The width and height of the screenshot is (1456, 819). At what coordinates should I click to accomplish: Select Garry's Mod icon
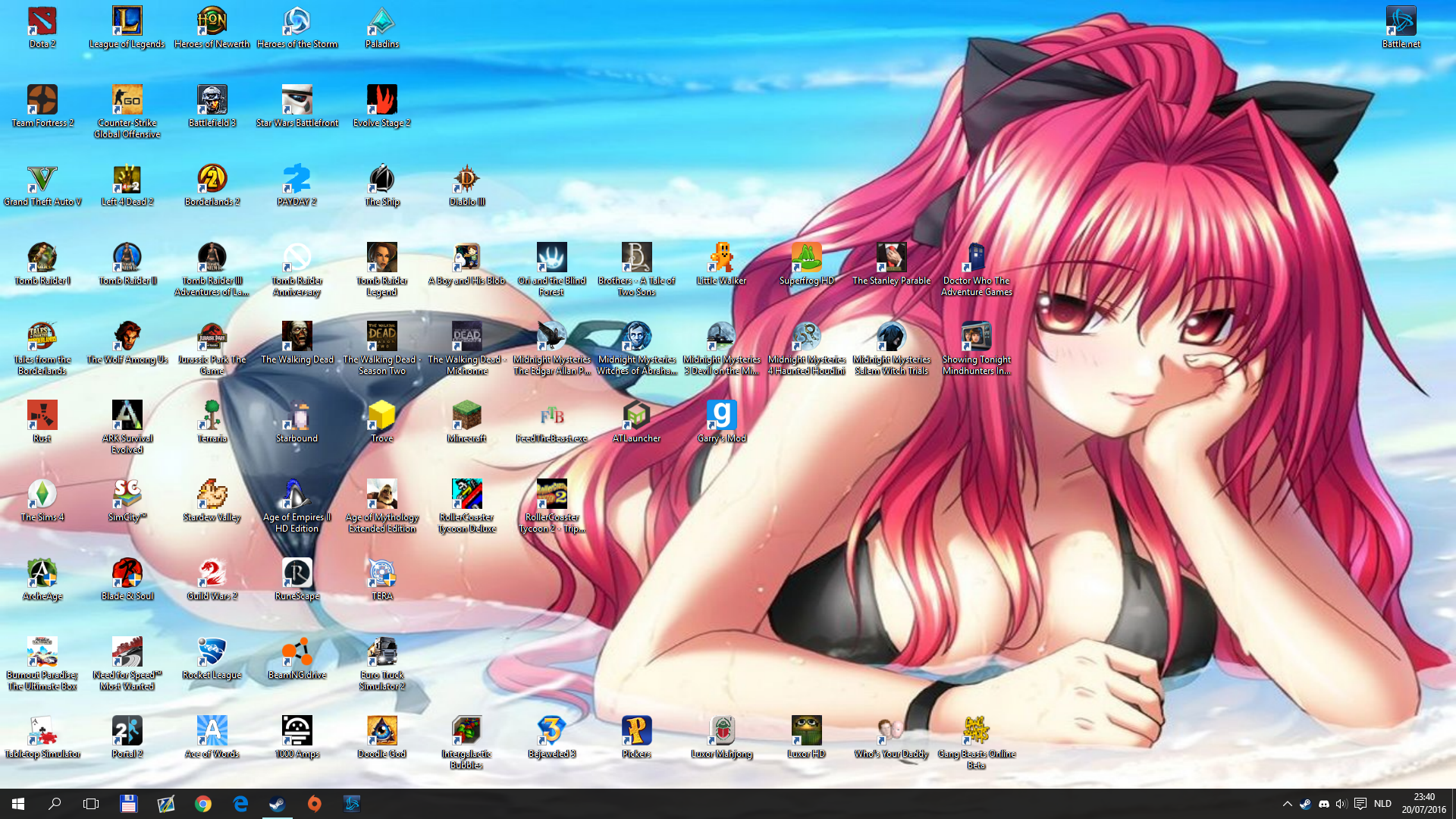[721, 422]
